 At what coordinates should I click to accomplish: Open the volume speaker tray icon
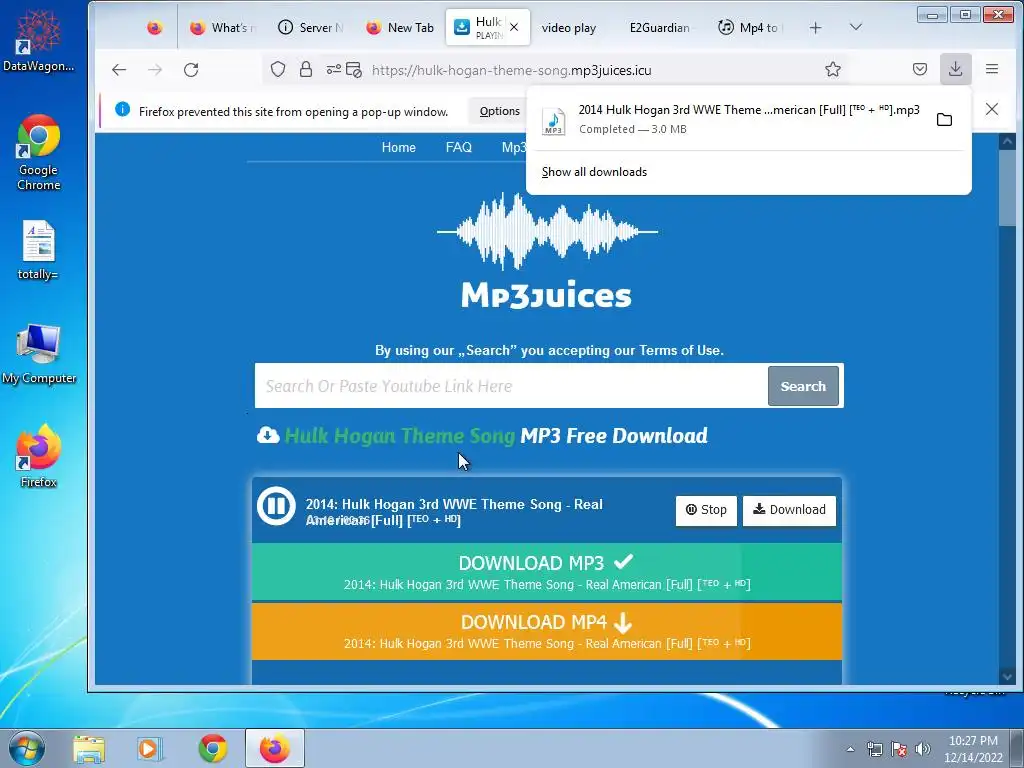click(923, 749)
